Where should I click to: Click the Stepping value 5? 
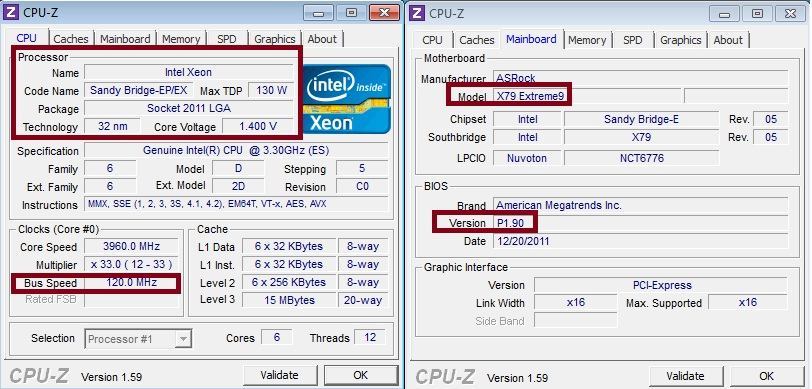[362, 168]
